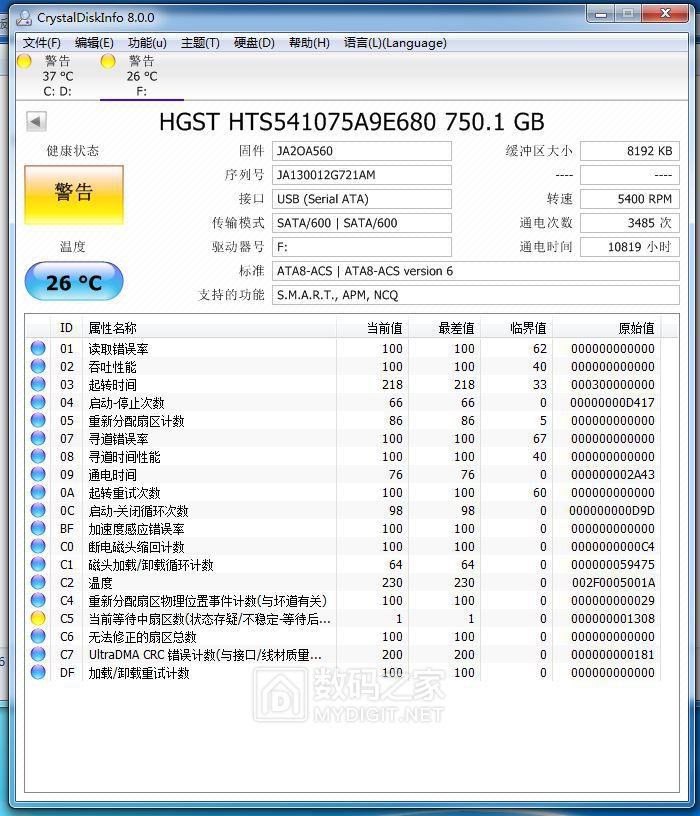
Task: Click the ID column header
Action: (x=66, y=328)
